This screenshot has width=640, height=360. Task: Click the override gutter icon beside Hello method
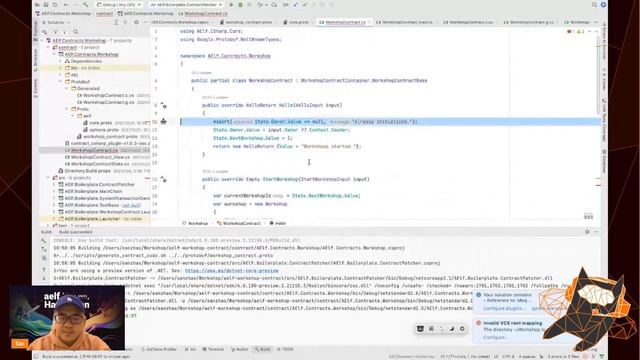pos(163,105)
